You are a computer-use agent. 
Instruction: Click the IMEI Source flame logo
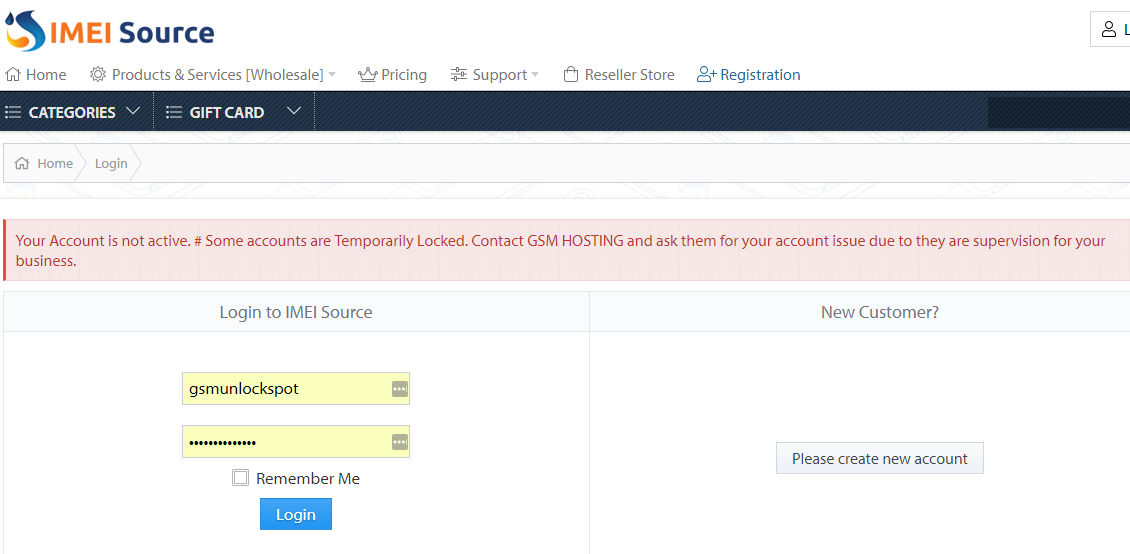pos(25,31)
